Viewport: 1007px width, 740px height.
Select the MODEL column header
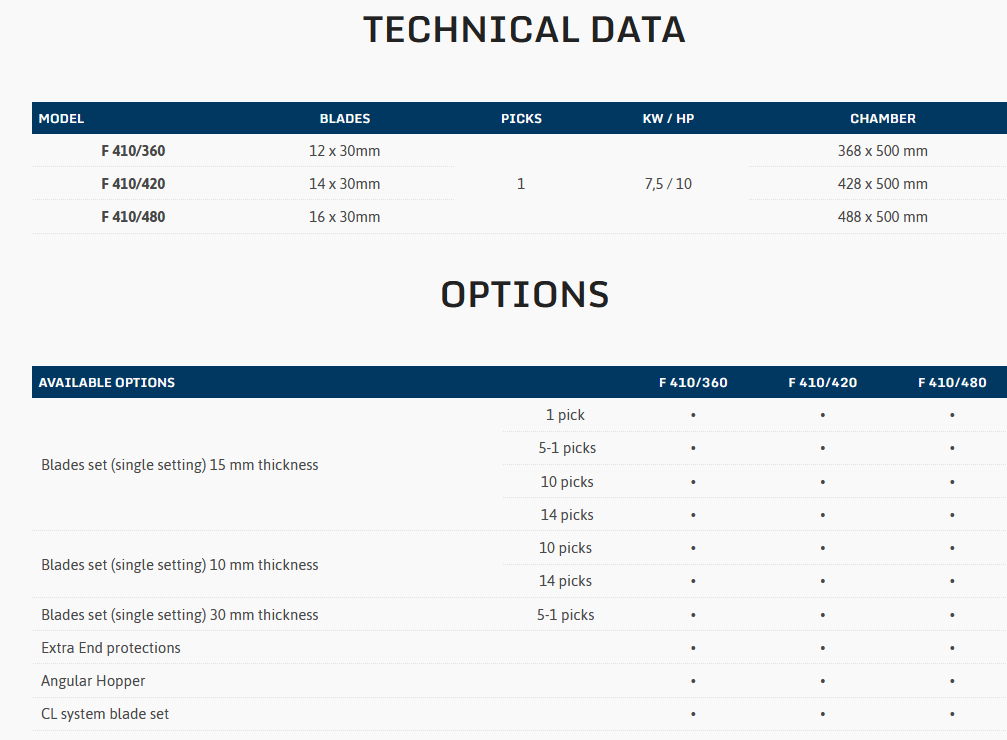(61, 118)
